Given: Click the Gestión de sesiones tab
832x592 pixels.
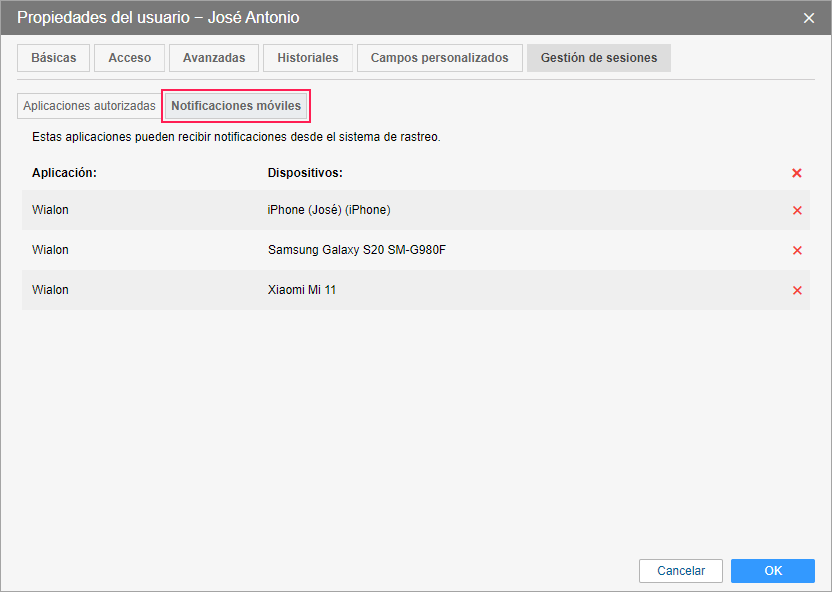Looking at the screenshot, I should coord(599,58).
